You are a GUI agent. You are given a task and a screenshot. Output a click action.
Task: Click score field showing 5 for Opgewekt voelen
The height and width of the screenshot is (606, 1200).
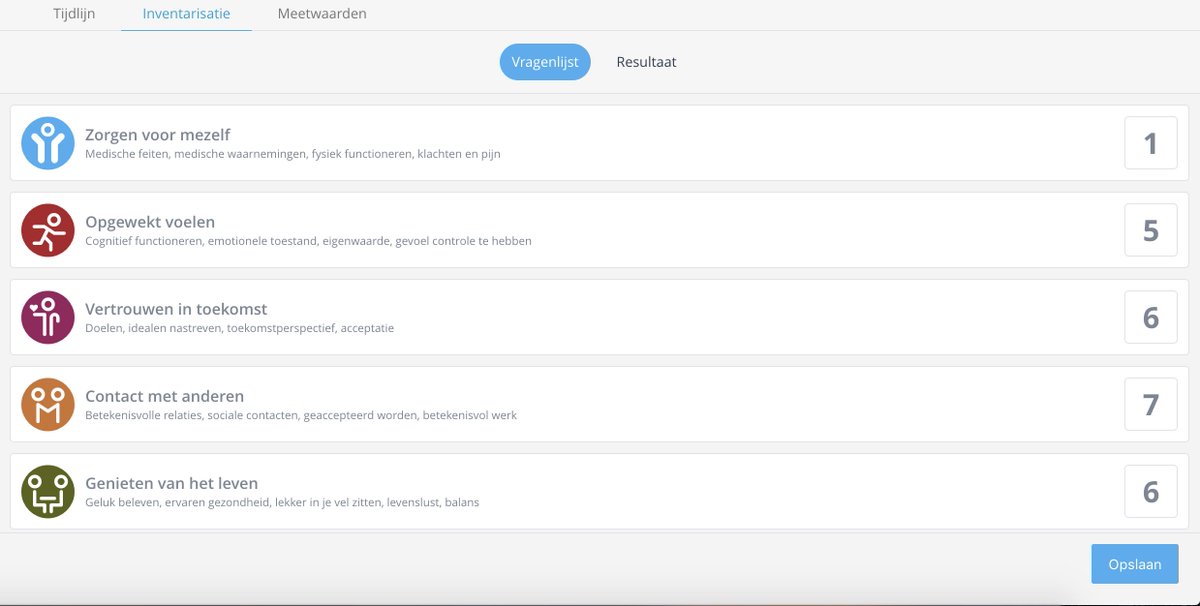1151,230
